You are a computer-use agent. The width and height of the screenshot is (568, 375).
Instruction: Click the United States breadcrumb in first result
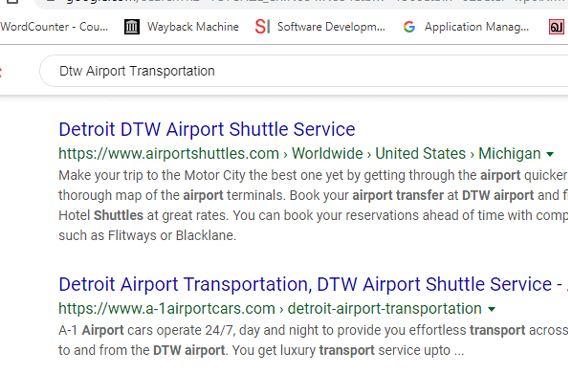pos(420,154)
